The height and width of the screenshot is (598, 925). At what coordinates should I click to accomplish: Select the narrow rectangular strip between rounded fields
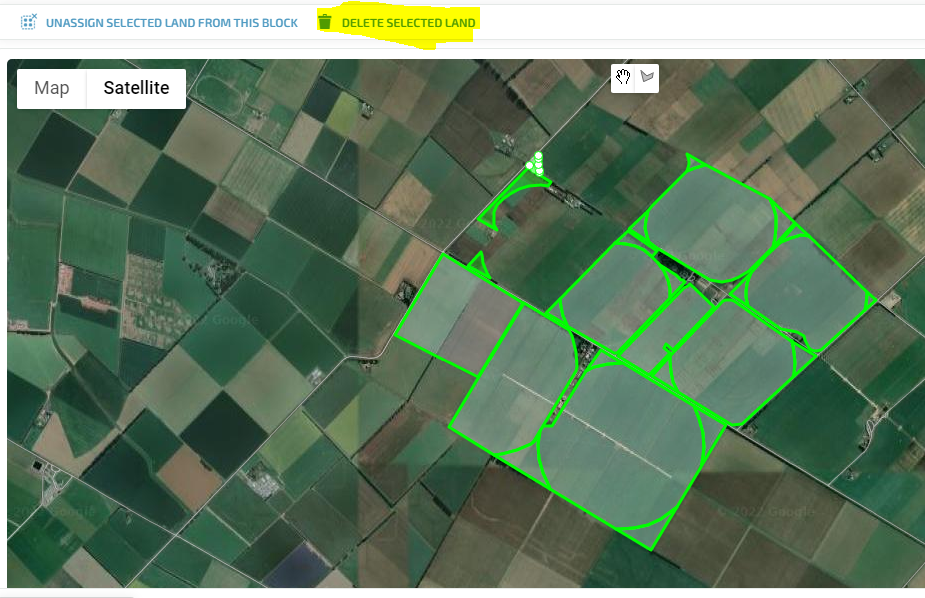(x=665, y=330)
